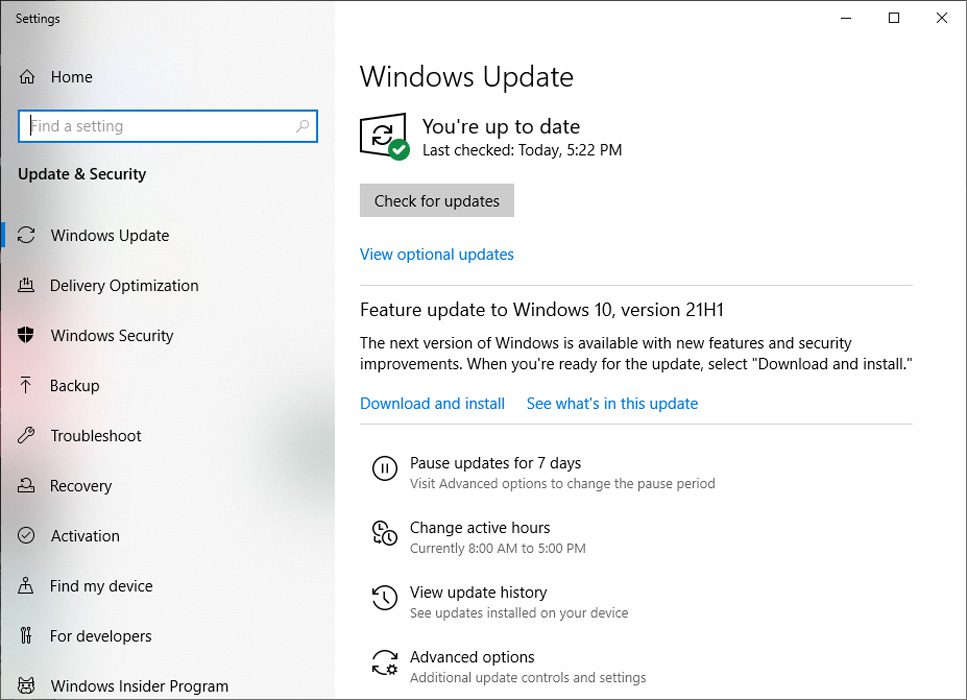Click the Windows Security shield icon
The width and height of the screenshot is (967, 700).
tap(26, 335)
